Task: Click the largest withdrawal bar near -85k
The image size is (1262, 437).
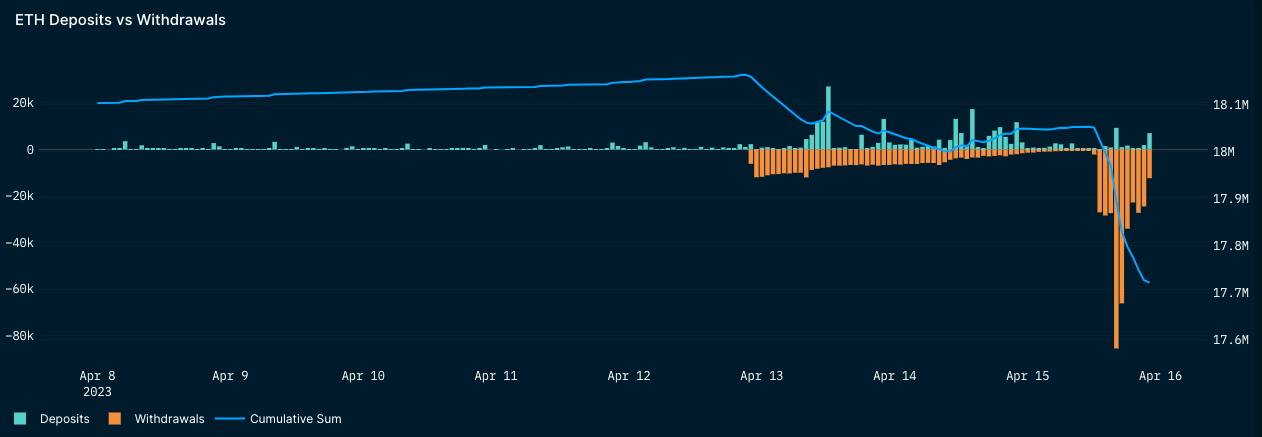Action: click(1116, 249)
